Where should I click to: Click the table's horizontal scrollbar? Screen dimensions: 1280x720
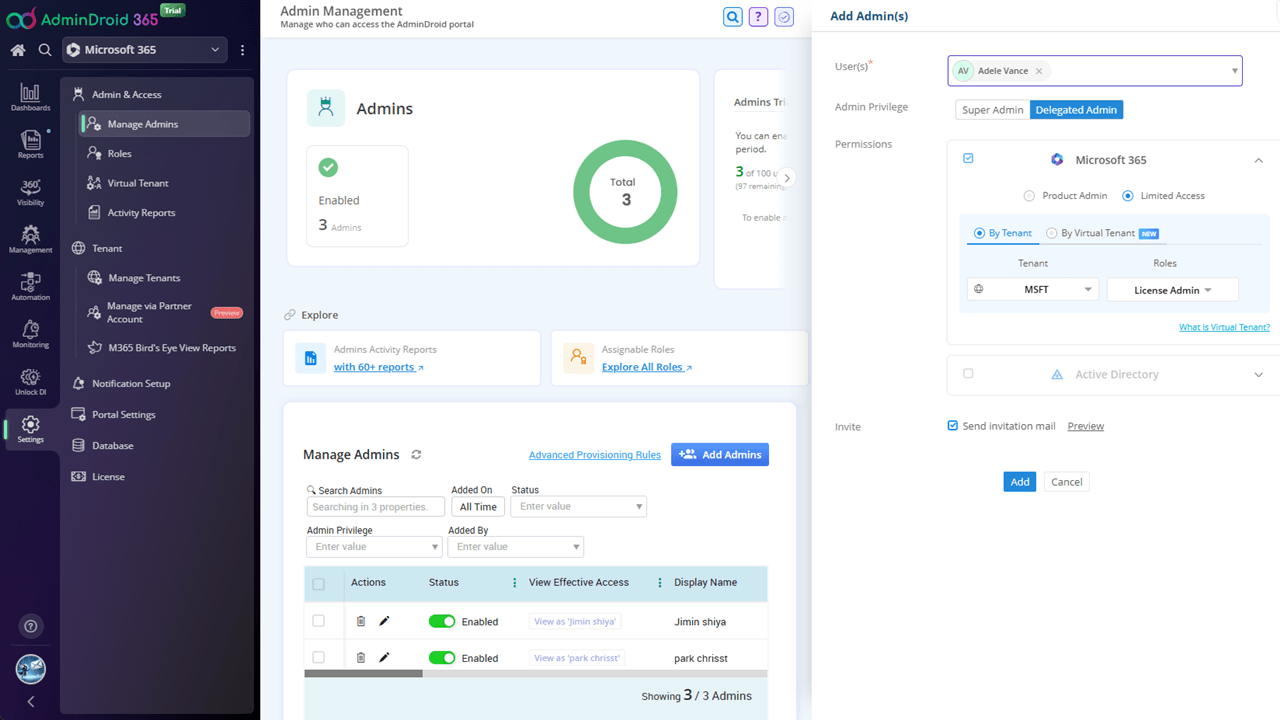pos(364,674)
